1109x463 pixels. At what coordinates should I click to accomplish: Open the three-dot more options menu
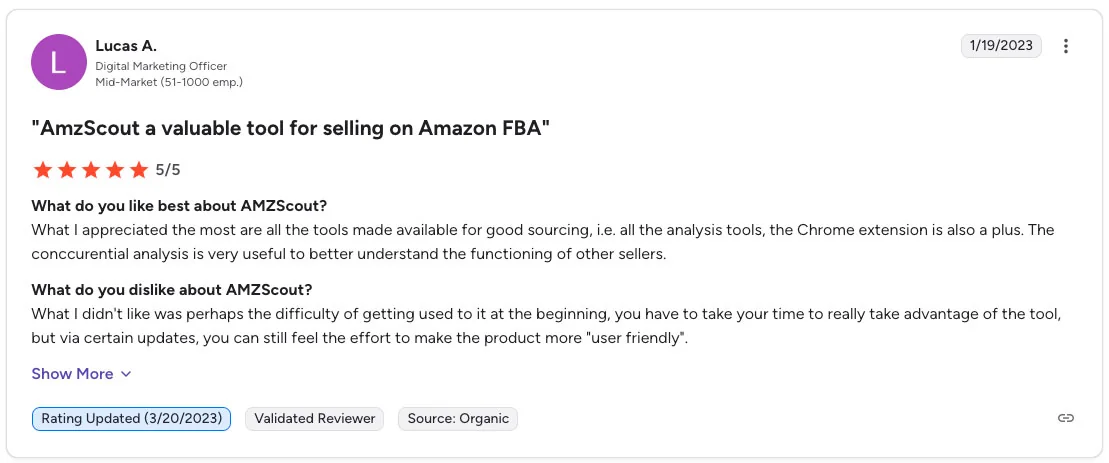(1065, 46)
